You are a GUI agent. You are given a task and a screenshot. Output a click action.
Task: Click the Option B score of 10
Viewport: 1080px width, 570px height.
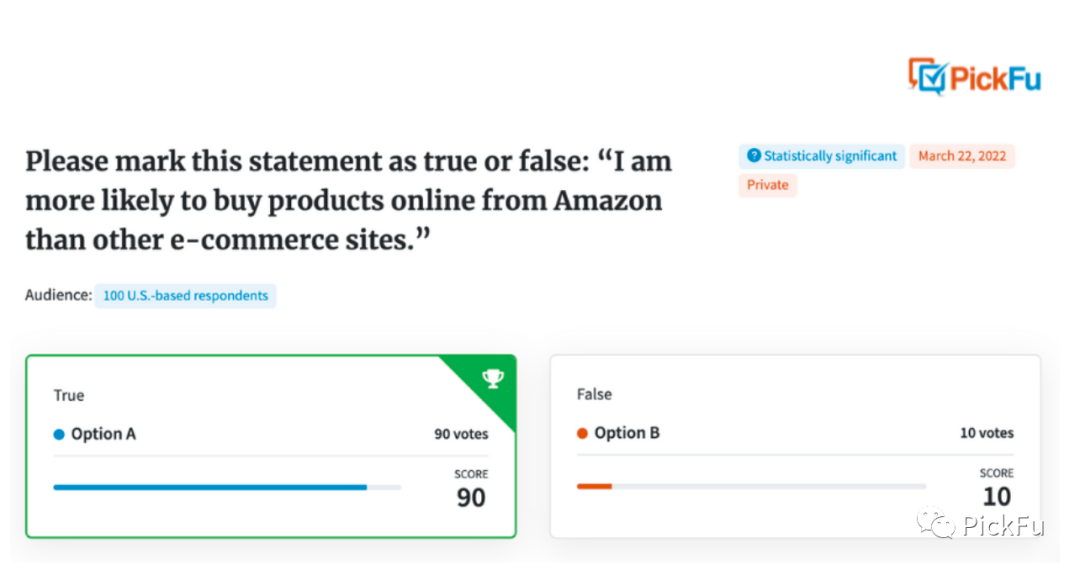tap(996, 496)
